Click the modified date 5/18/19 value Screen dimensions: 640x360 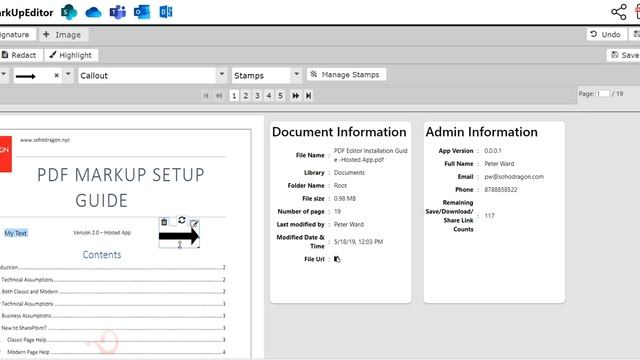coord(358,242)
